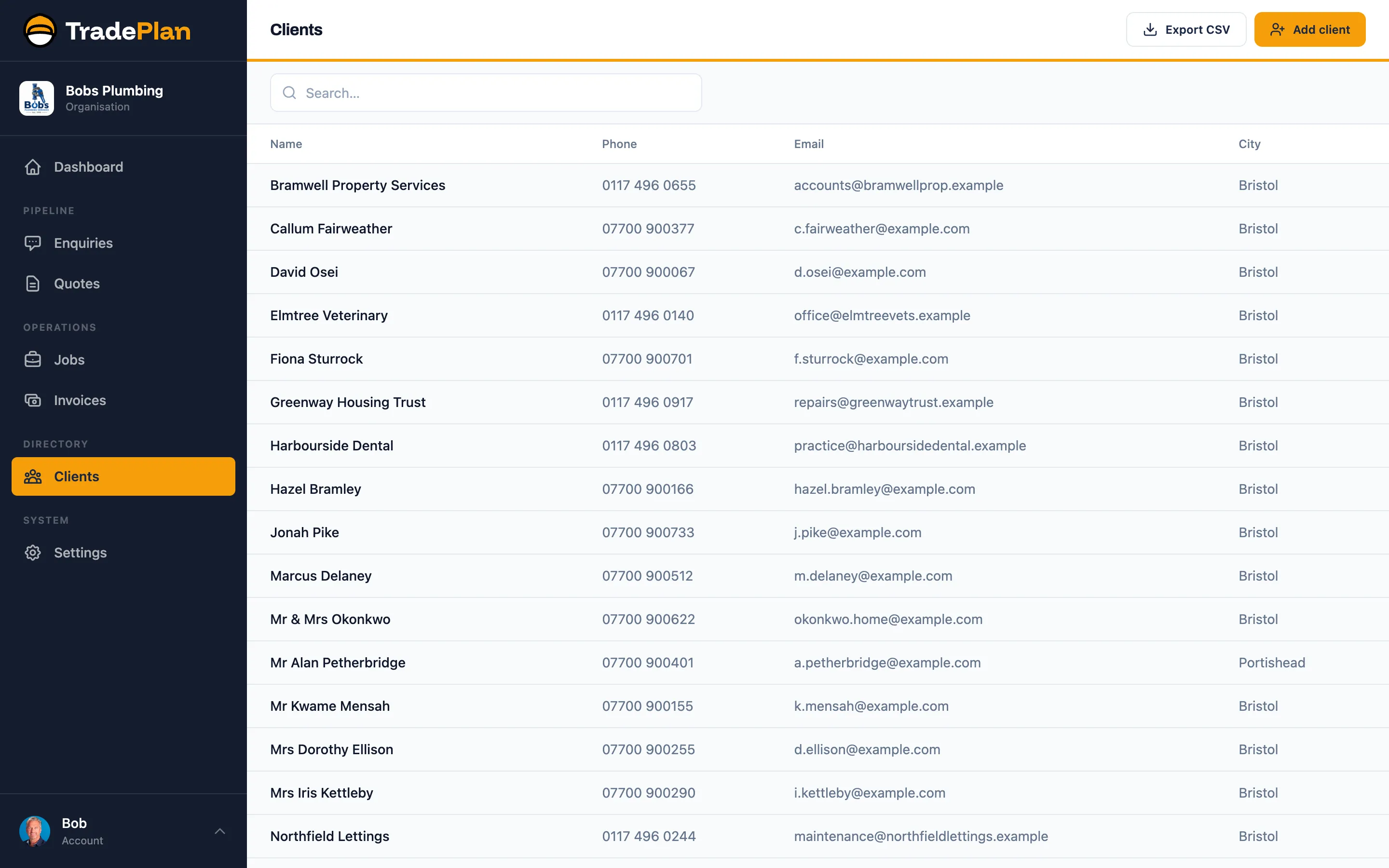Open the Invoices label in sidebar

[80, 400]
